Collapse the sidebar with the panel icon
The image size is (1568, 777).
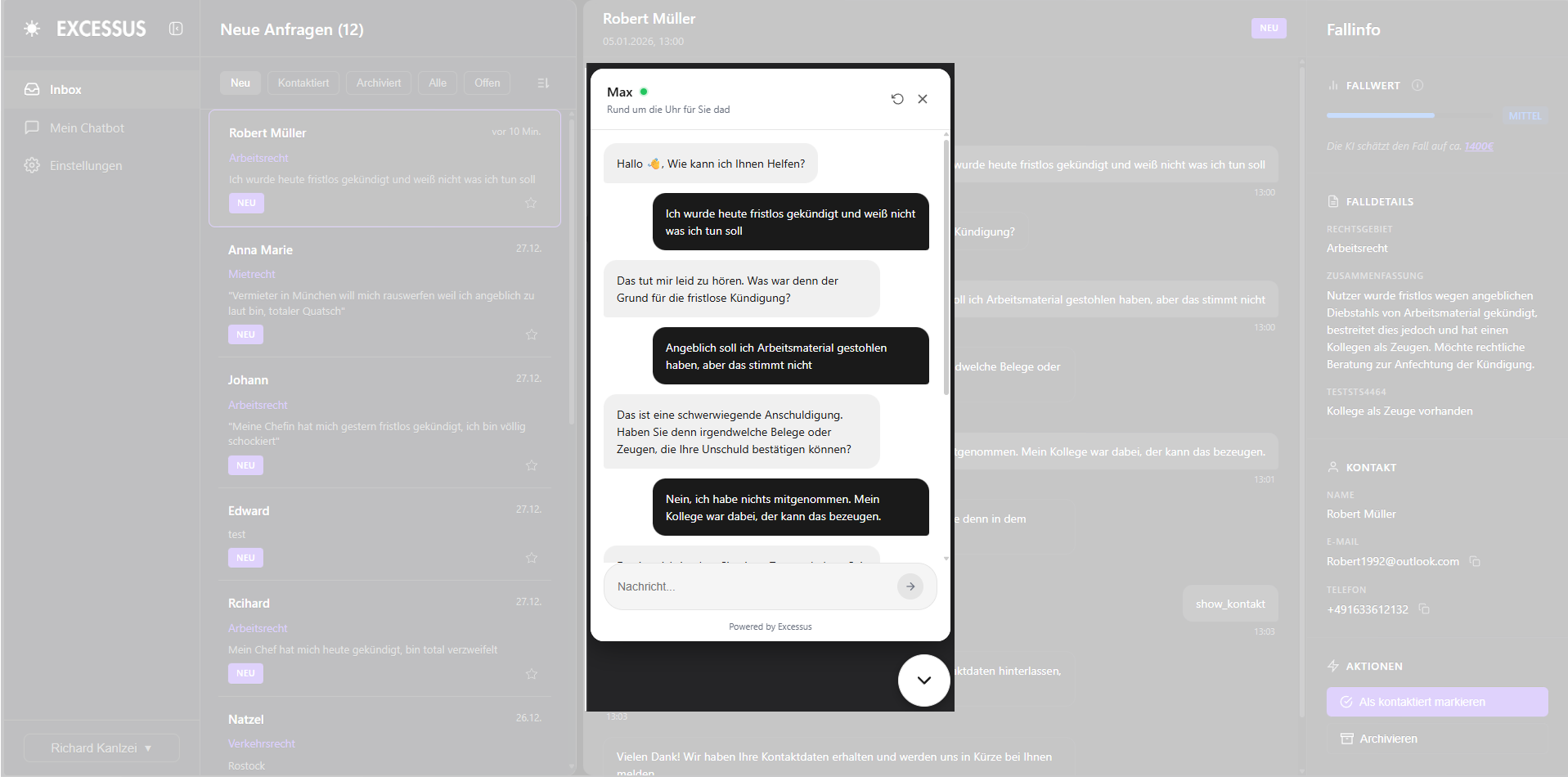[x=176, y=28]
